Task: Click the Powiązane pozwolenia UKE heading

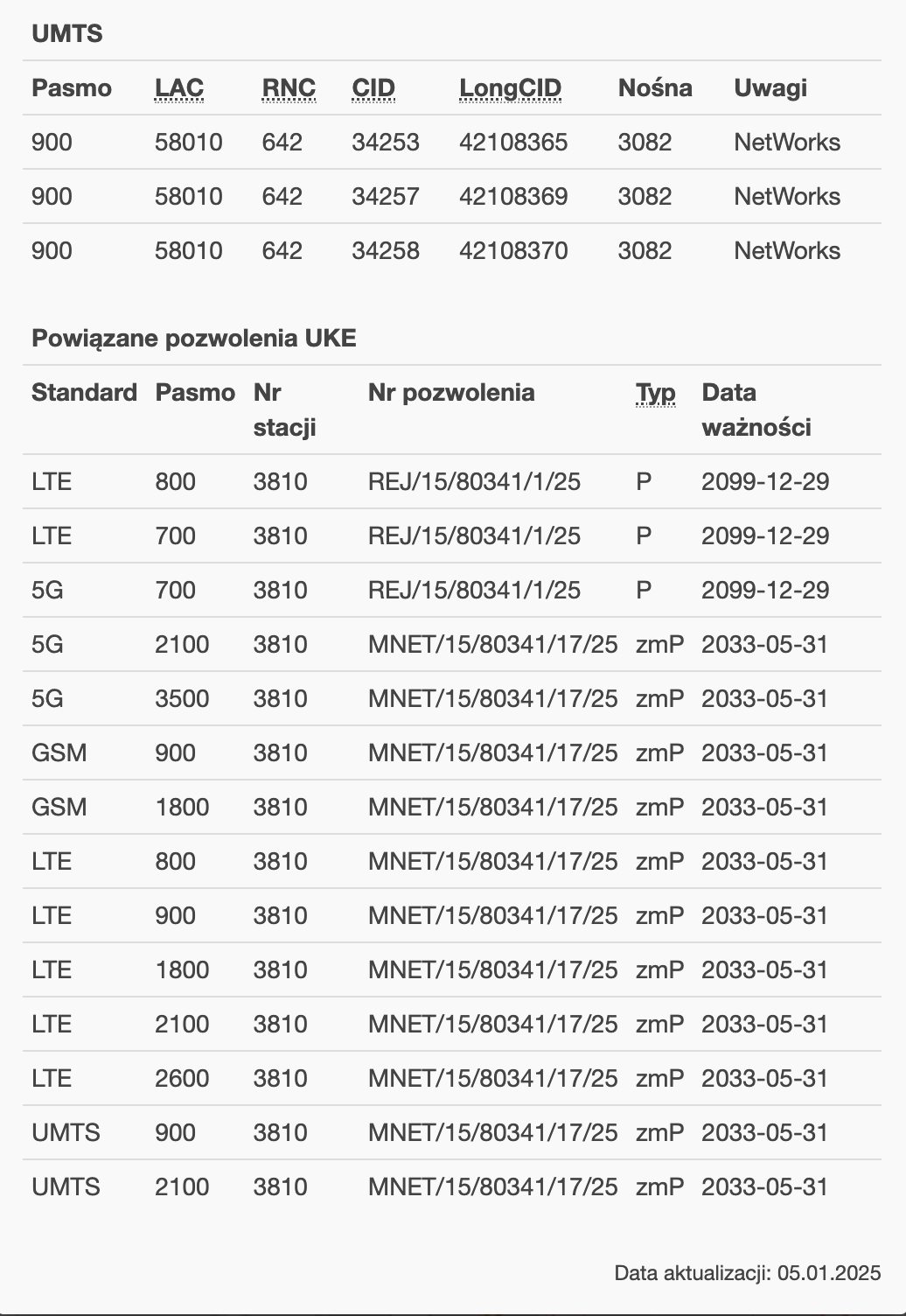Action: point(194,339)
